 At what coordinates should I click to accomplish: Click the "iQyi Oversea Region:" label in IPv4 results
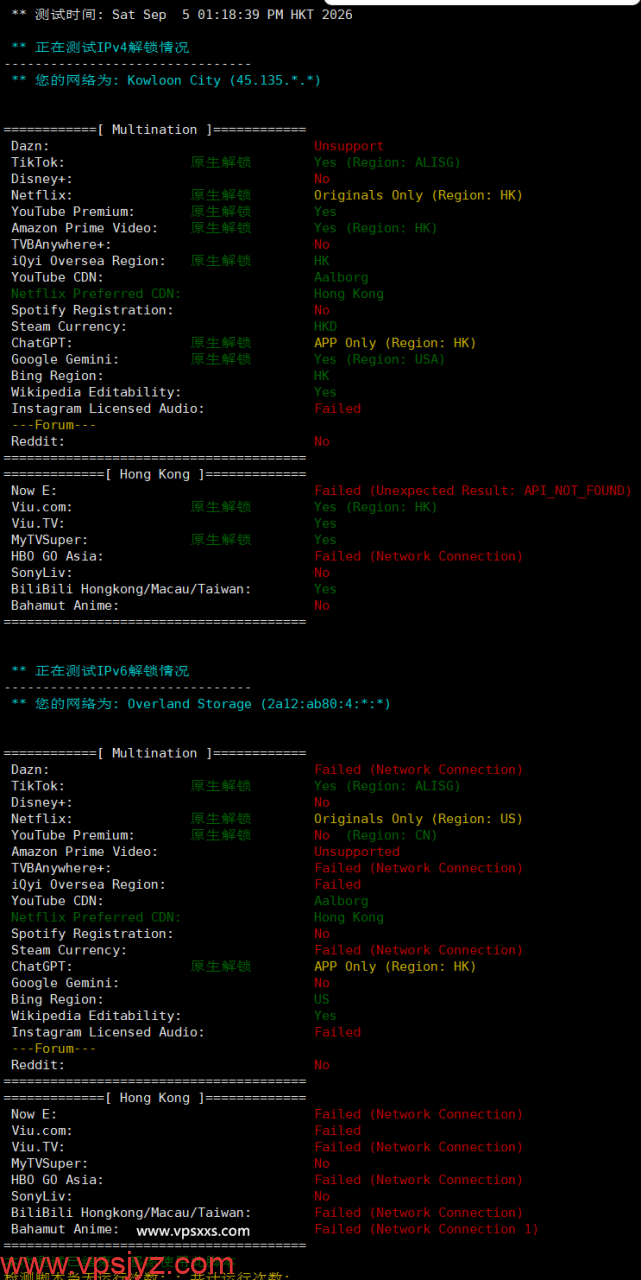pyautogui.click(x=89, y=261)
